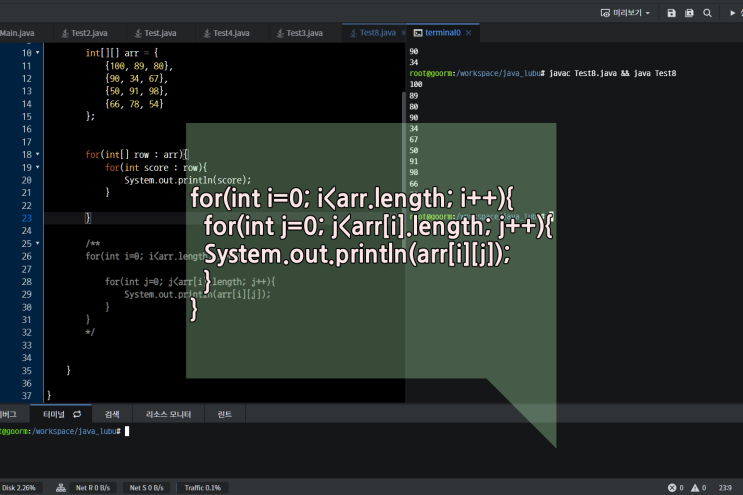
Task: Switch to Test8.java tab
Action: pyautogui.click(x=377, y=33)
